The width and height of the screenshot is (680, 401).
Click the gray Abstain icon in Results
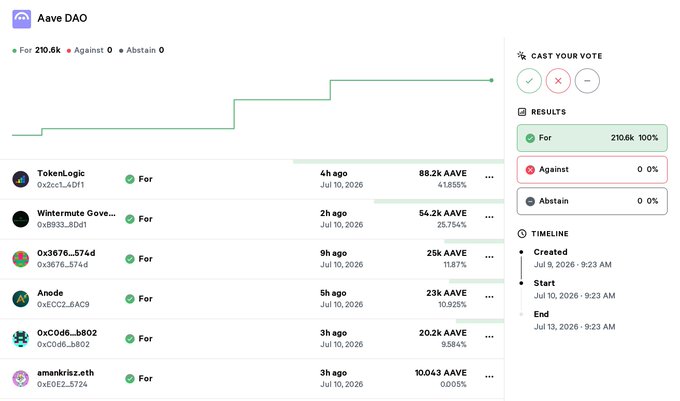click(530, 202)
